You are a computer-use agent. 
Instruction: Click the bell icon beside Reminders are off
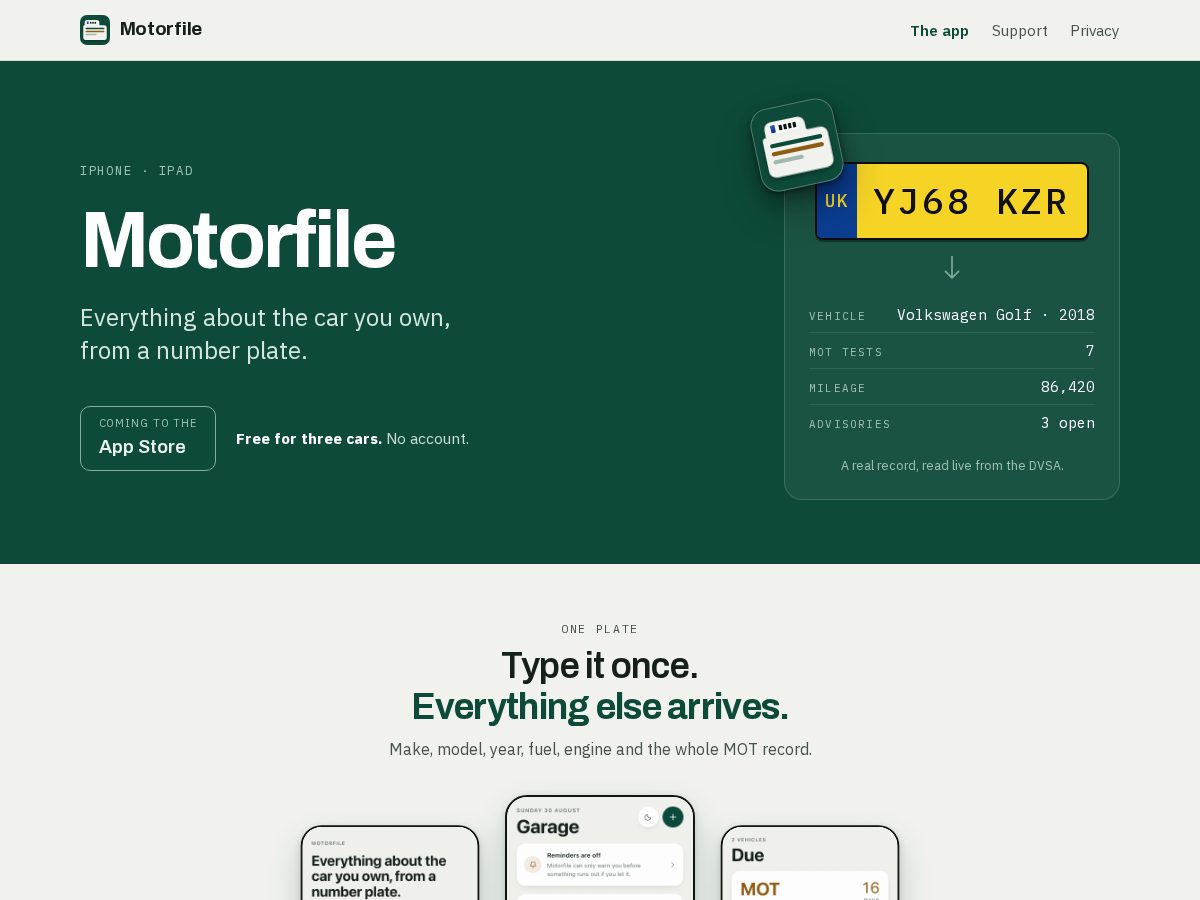click(x=533, y=864)
